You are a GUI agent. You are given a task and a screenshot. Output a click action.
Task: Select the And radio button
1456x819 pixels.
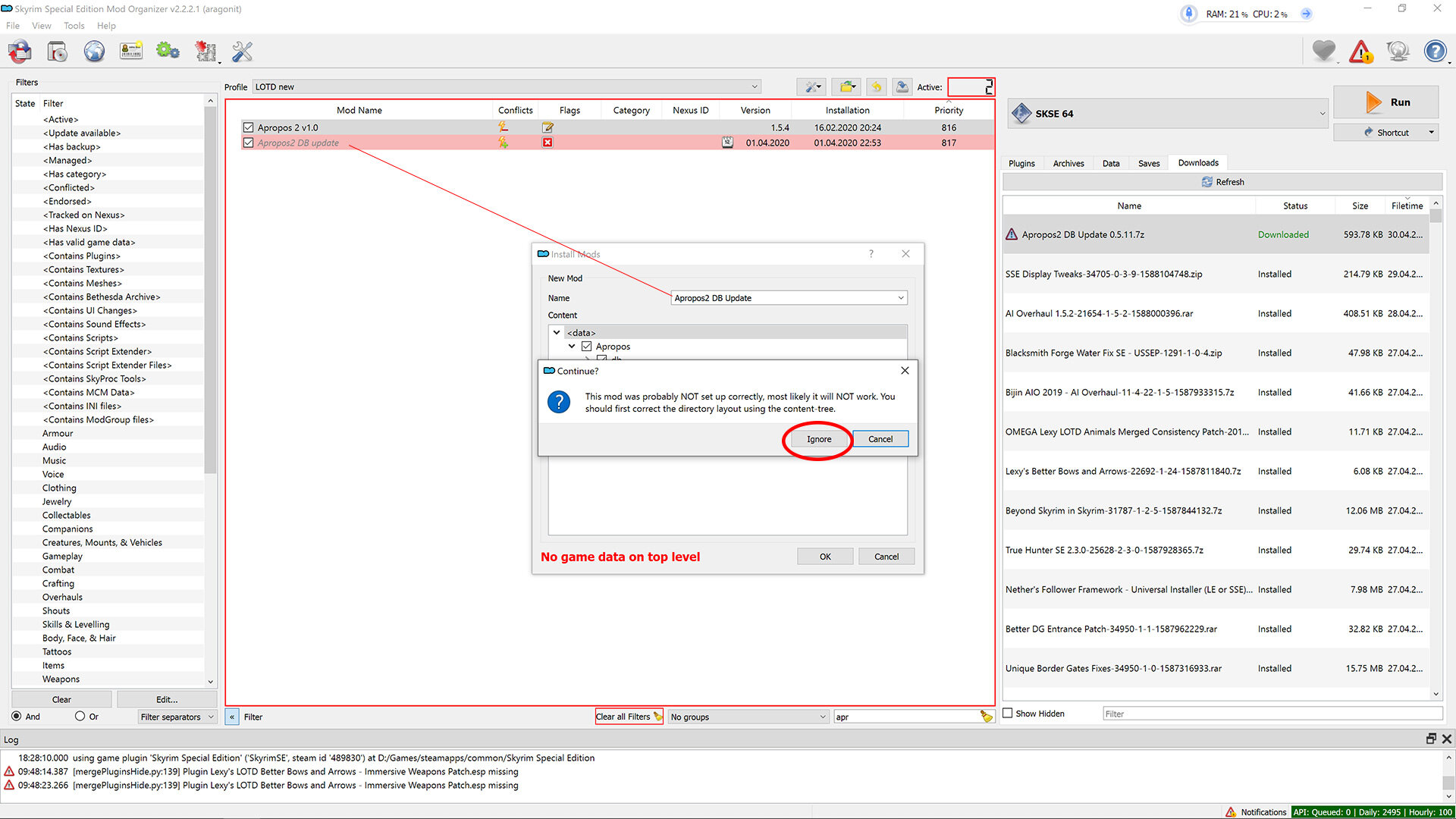pyautogui.click(x=17, y=717)
